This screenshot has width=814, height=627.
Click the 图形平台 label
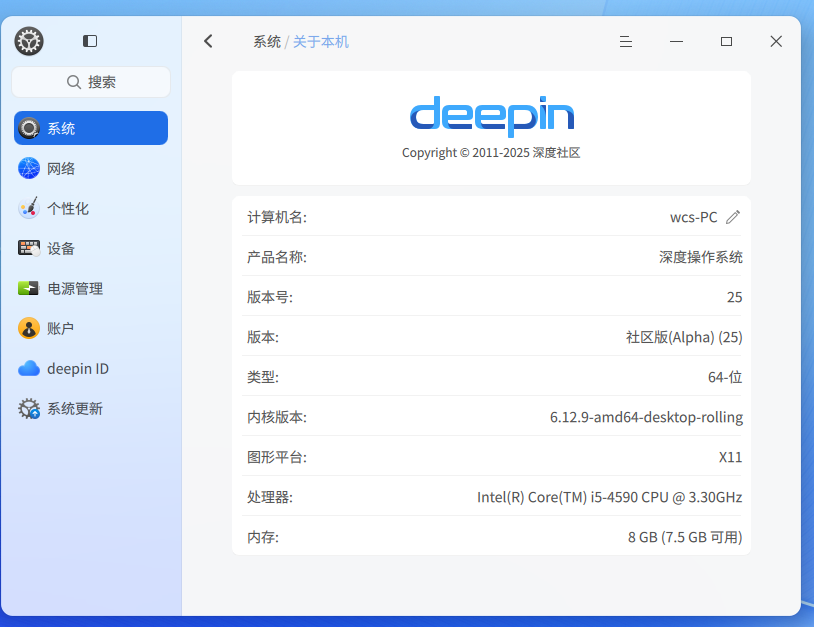[277, 457]
